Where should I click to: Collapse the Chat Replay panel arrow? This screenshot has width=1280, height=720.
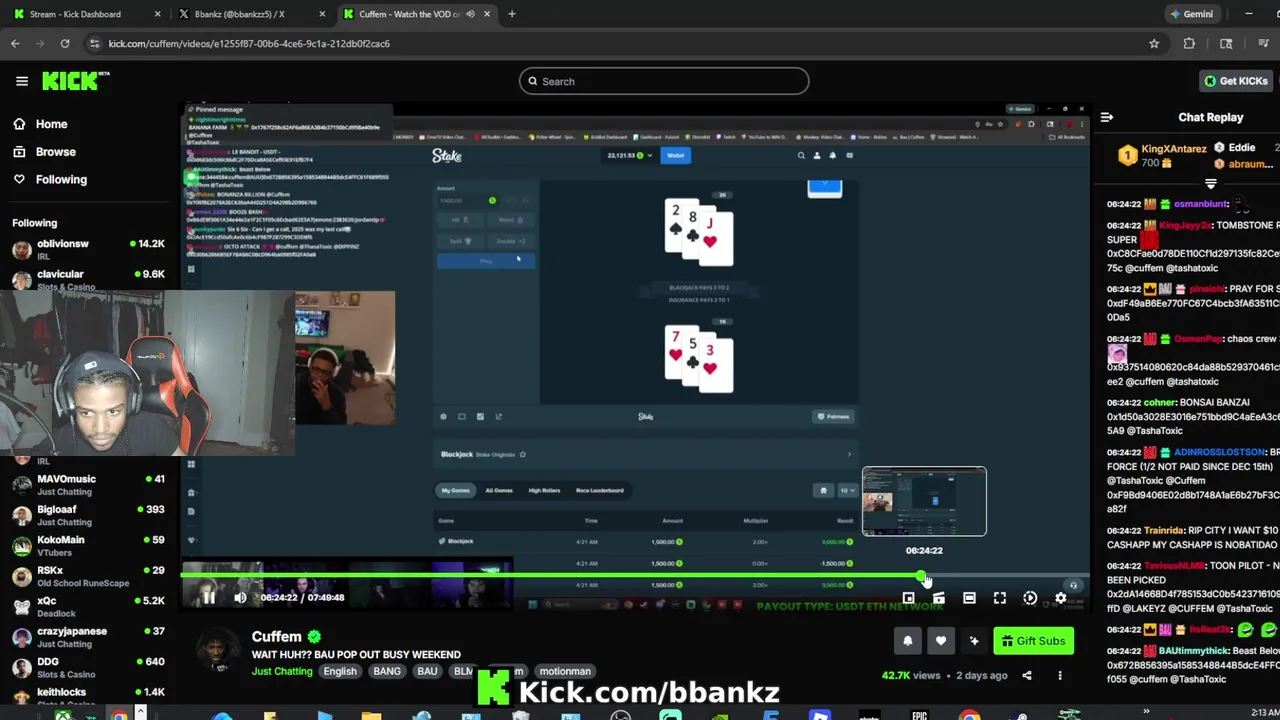coord(1107,117)
